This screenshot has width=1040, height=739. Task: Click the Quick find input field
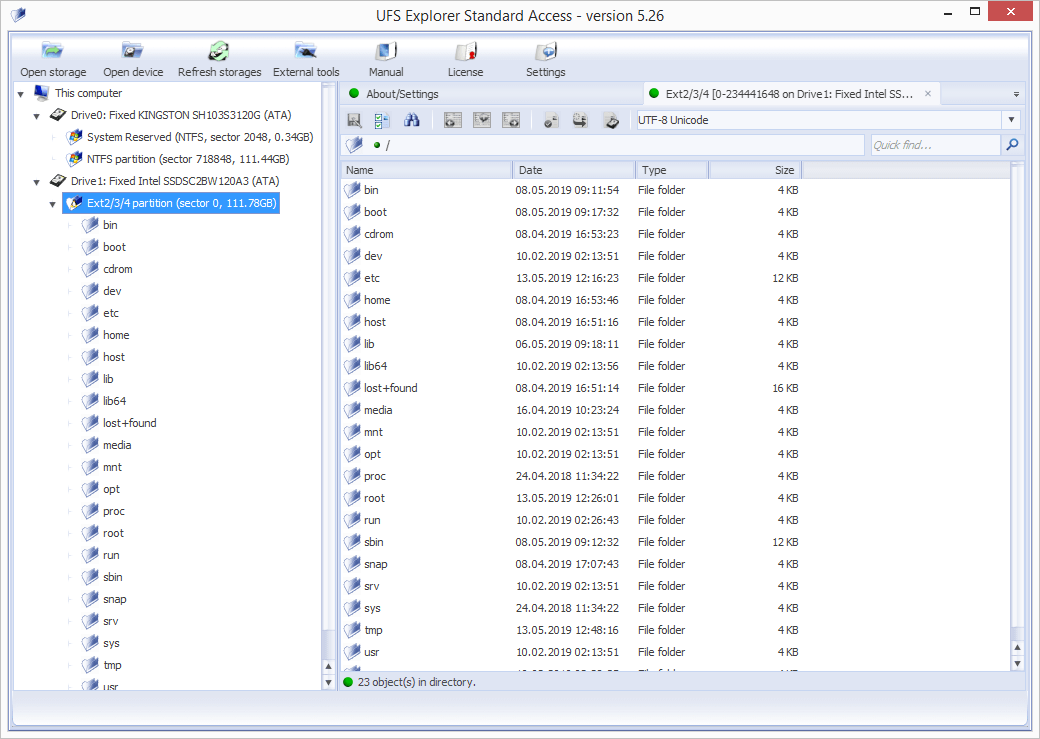tap(935, 145)
